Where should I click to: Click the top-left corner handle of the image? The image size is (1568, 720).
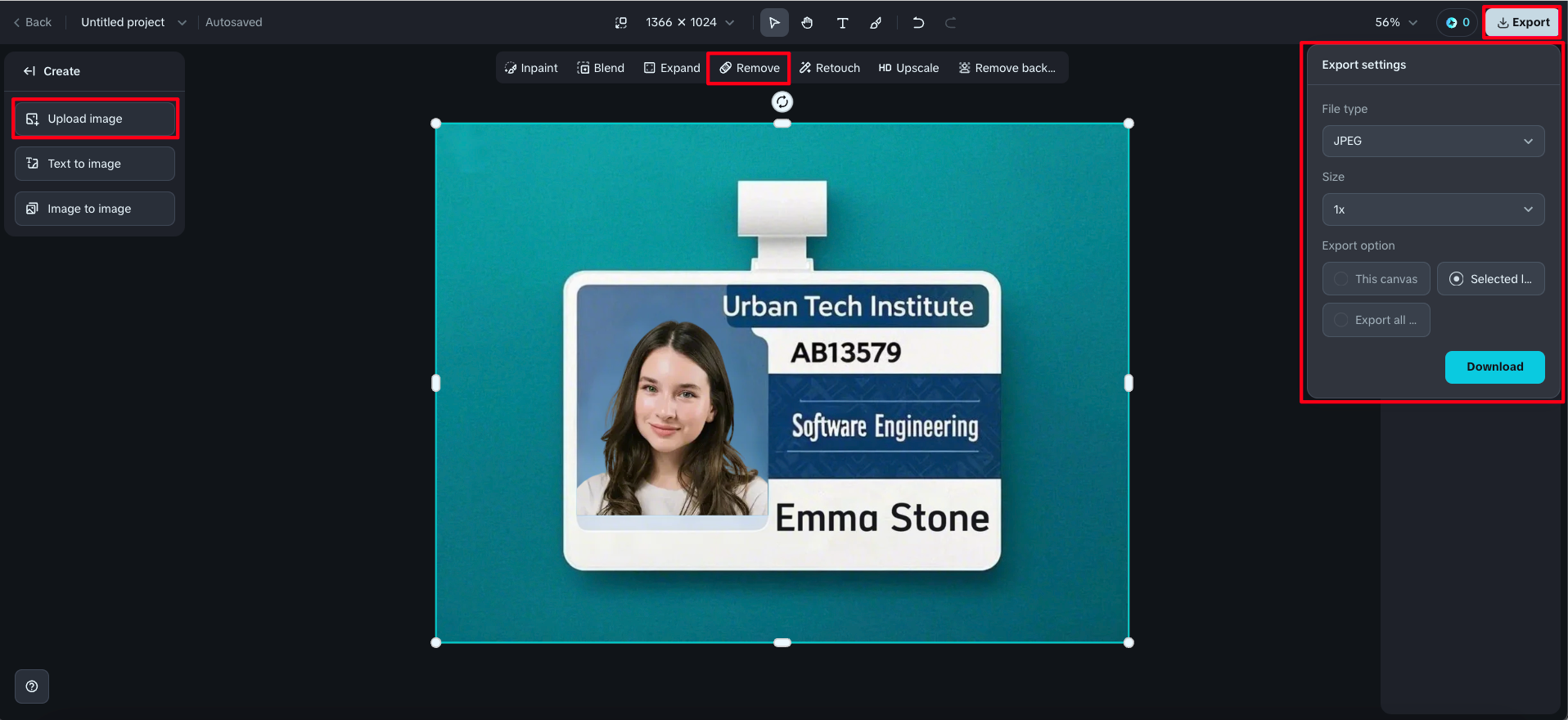coord(436,124)
